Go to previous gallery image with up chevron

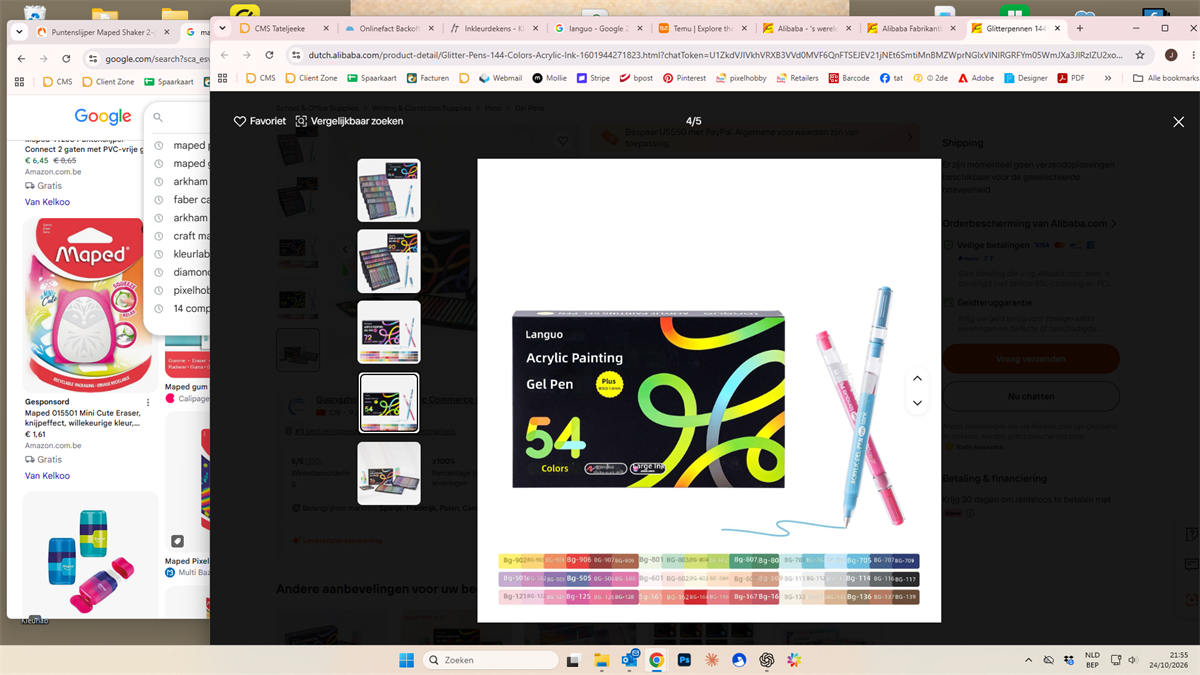click(x=917, y=379)
